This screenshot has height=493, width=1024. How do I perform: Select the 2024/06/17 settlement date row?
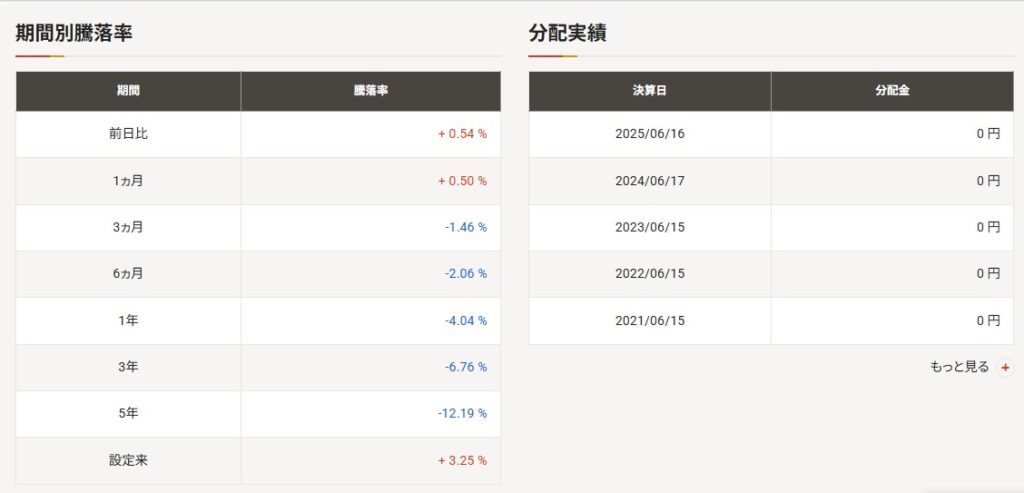[650, 181]
